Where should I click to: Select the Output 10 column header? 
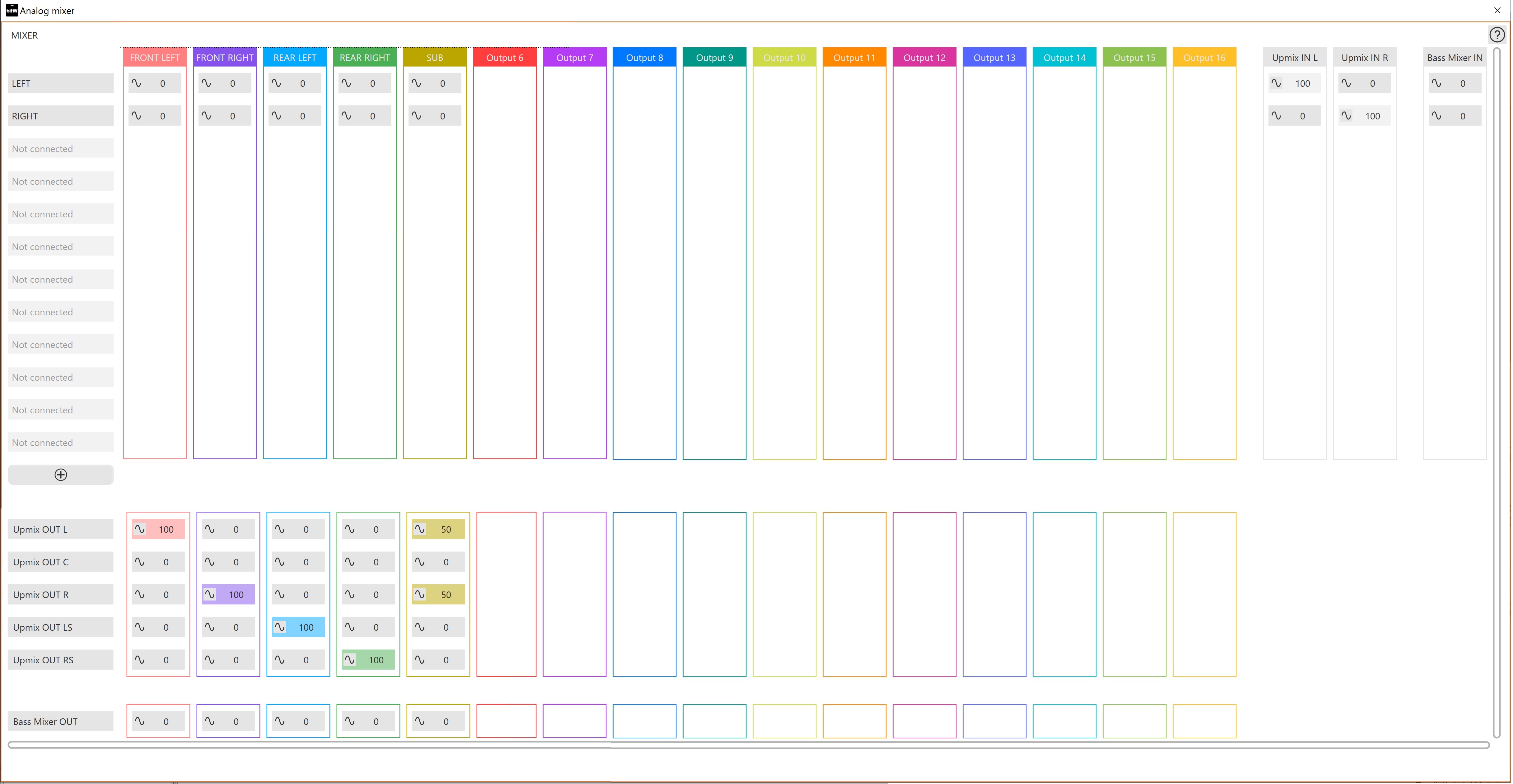(784, 58)
